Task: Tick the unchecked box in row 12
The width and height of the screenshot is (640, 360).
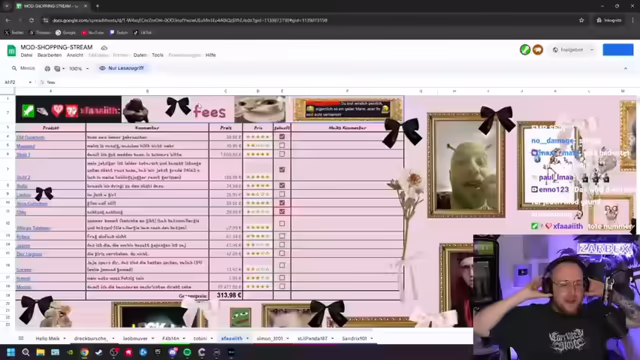Action: click(x=282, y=223)
